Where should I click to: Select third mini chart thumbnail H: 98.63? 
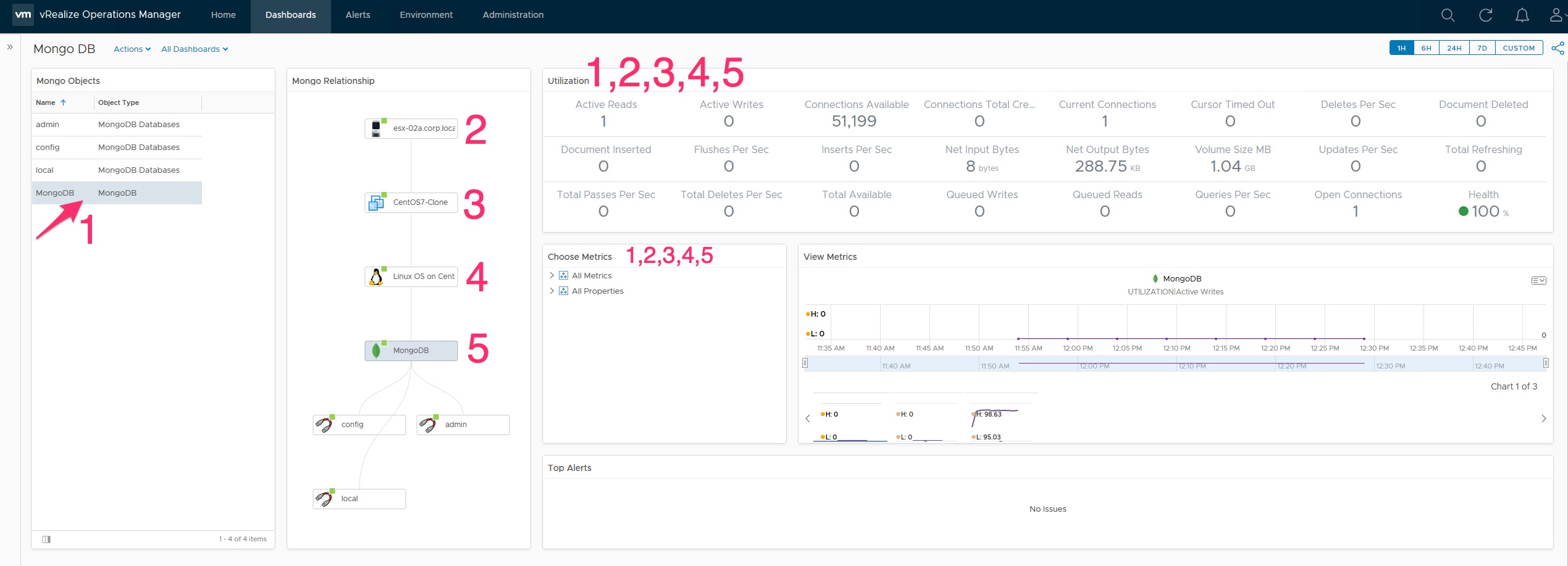point(1000,418)
